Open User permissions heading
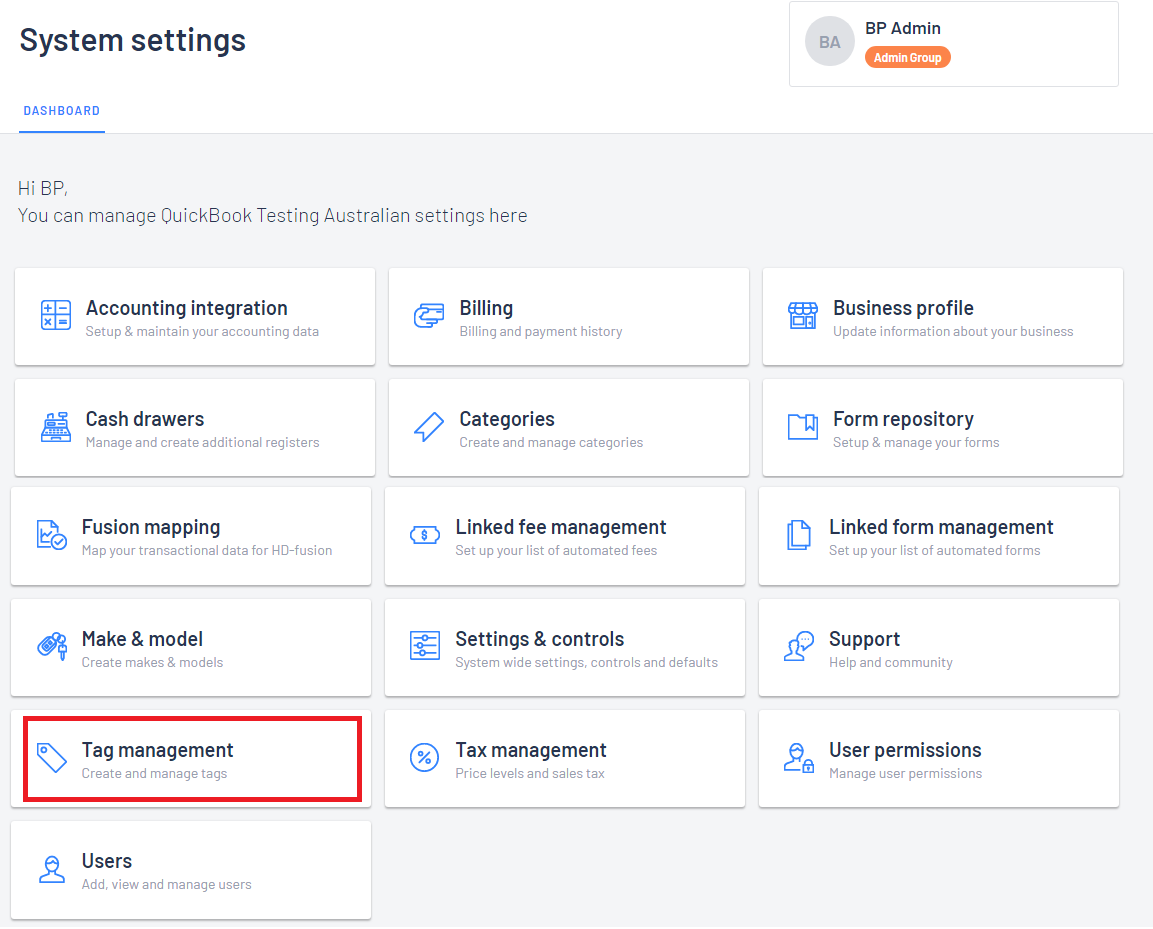 point(905,750)
